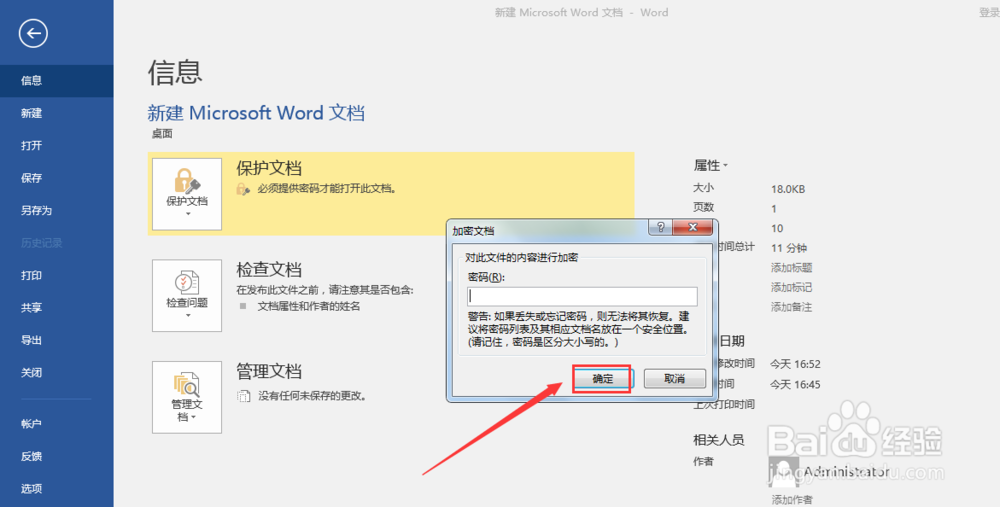Click the 今天 16:52 modified time

(795, 364)
